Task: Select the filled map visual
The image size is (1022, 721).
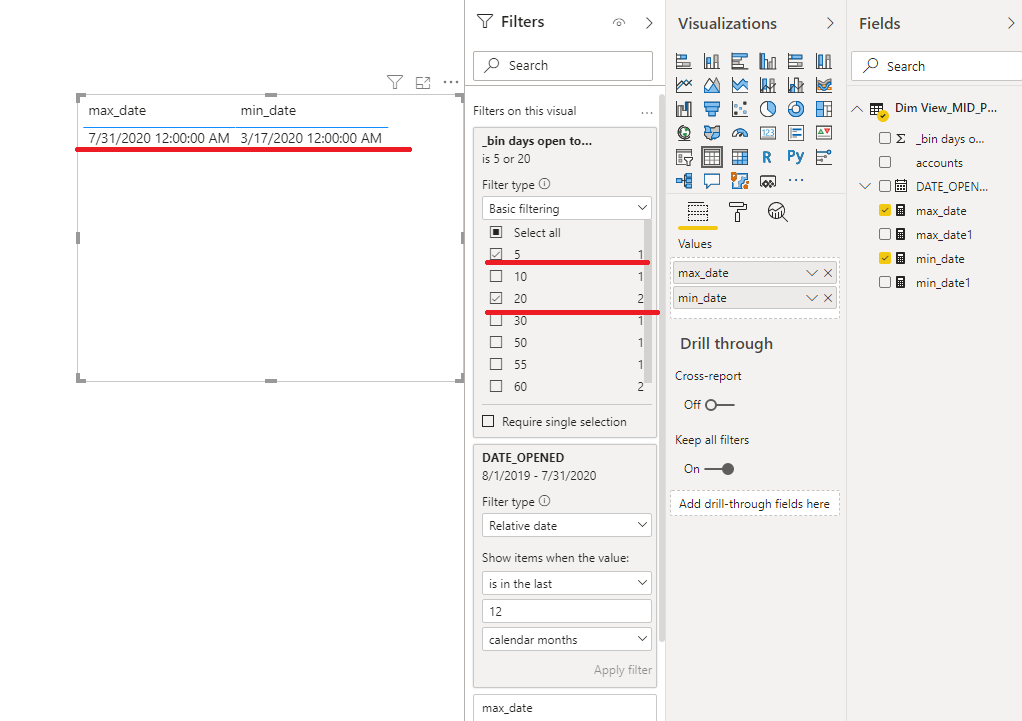Action: pos(712,133)
